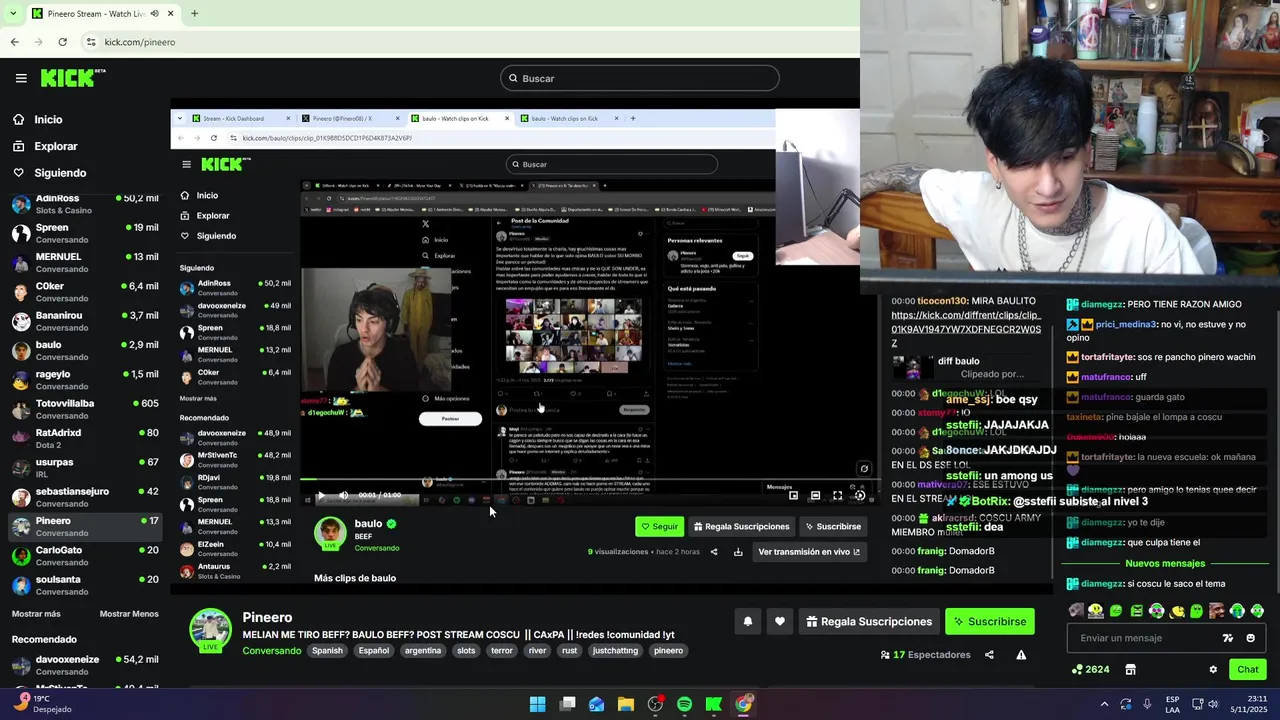
Task: Expand hidden system tray icons
Action: [x=1104, y=704]
